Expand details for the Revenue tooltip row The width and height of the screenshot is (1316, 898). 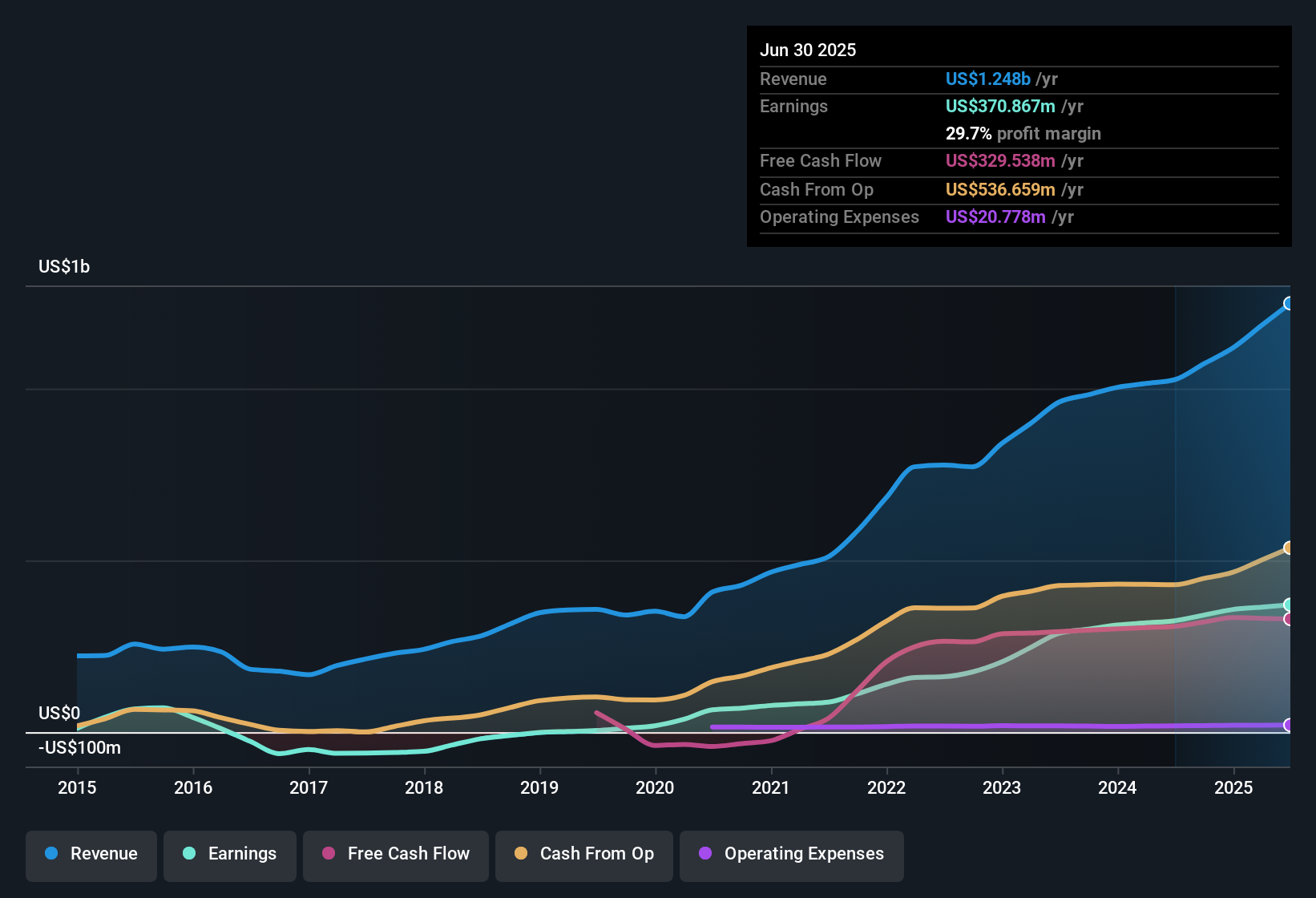click(1018, 79)
